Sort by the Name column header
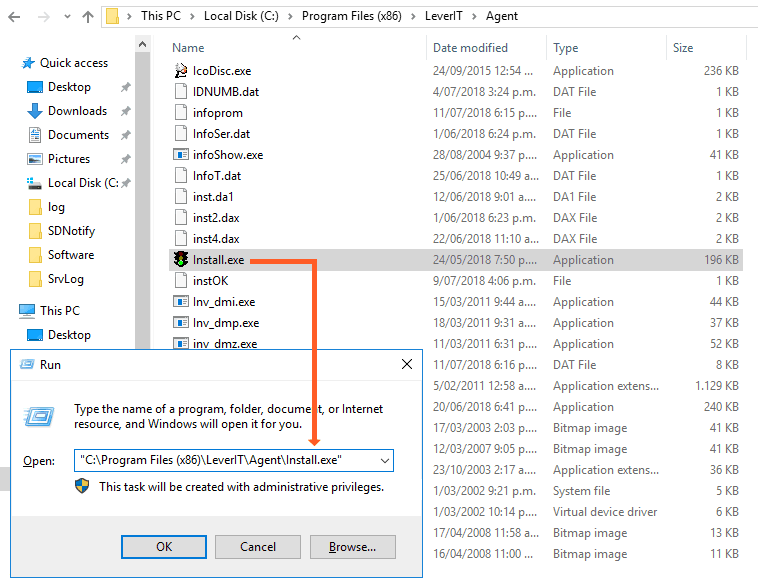 point(188,48)
